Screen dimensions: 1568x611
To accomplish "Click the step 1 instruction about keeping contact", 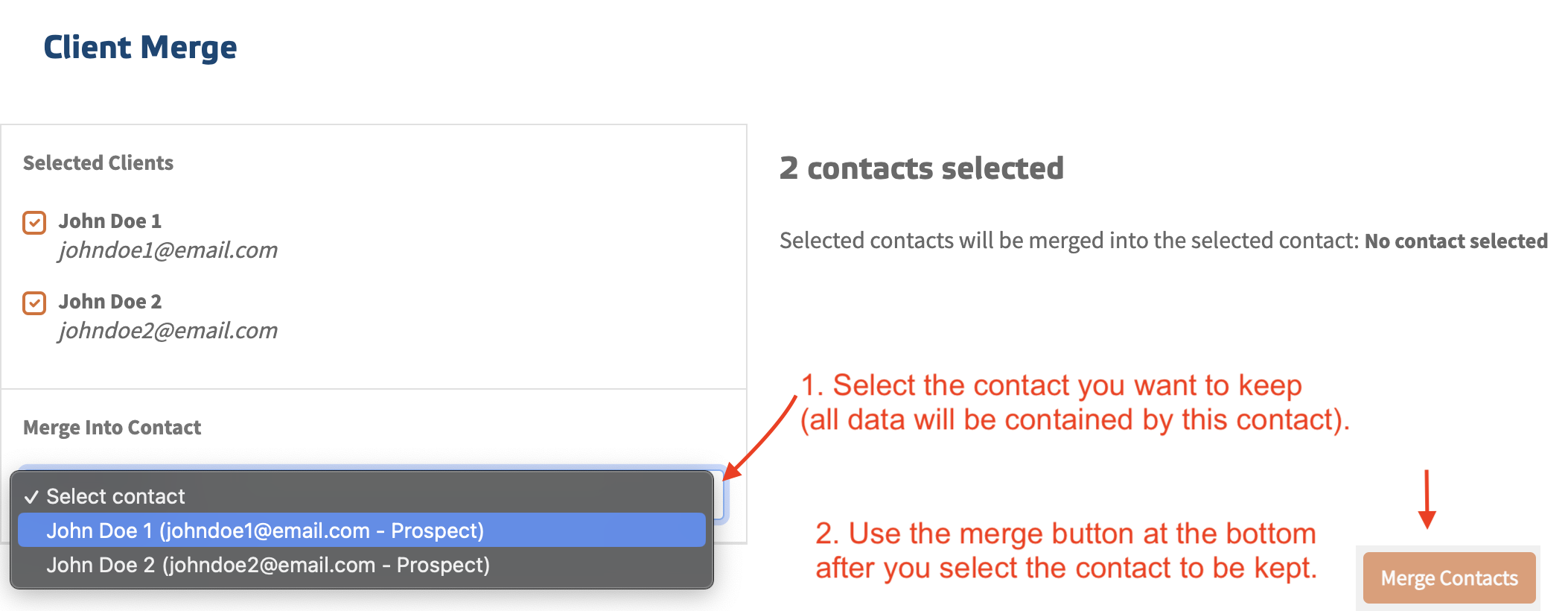I will pyautogui.click(x=1074, y=402).
